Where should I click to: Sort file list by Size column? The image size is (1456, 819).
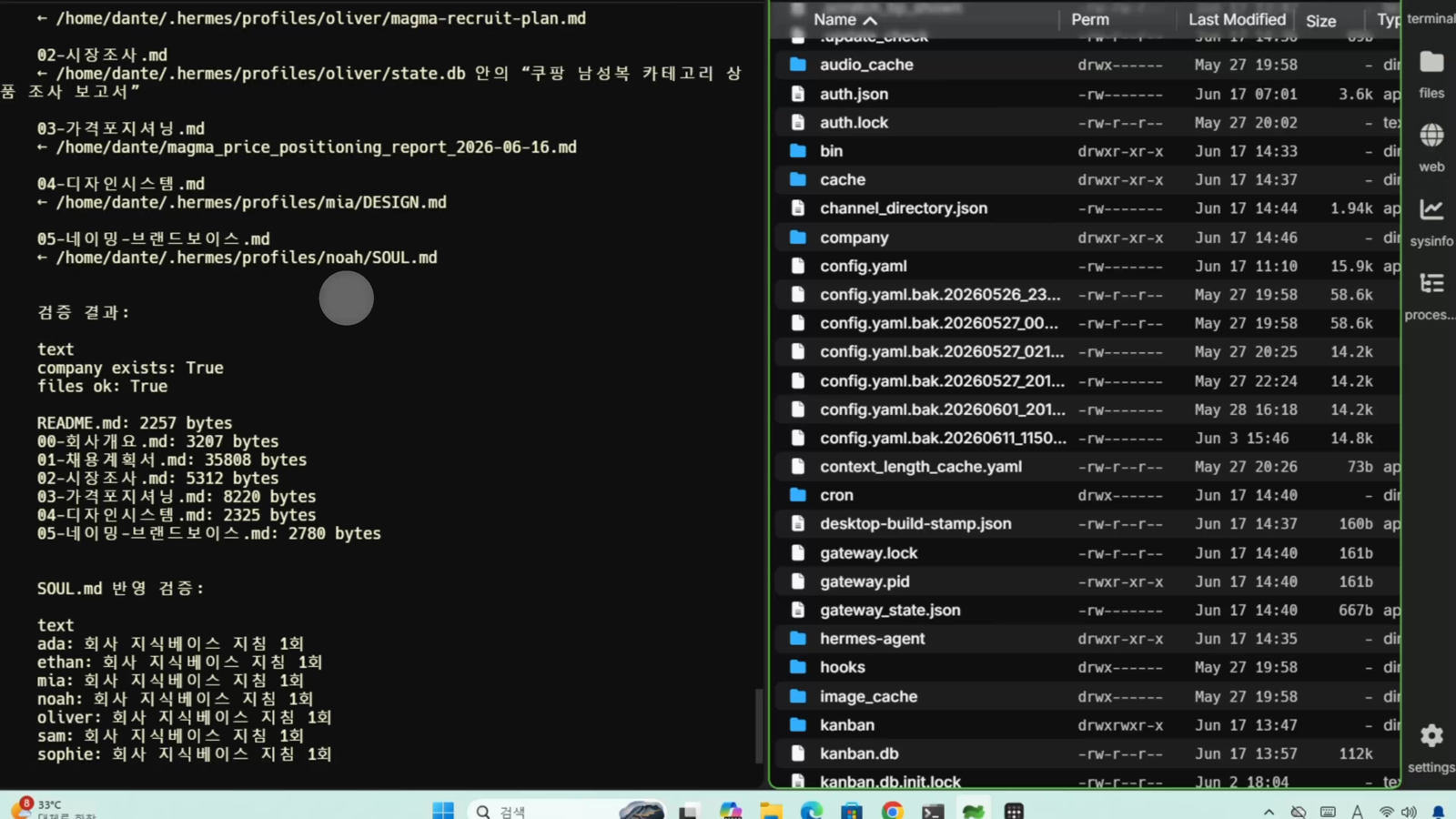point(1320,20)
